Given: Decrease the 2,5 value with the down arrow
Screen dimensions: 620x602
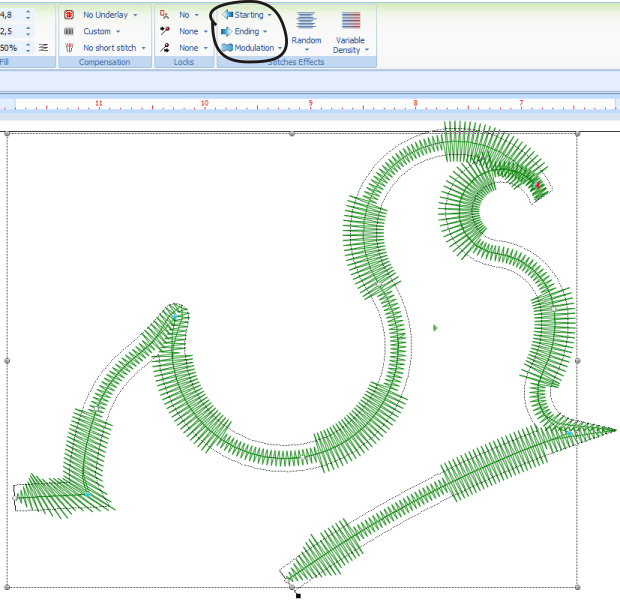Looking at the screenshot, I should (x=28, y=34).
